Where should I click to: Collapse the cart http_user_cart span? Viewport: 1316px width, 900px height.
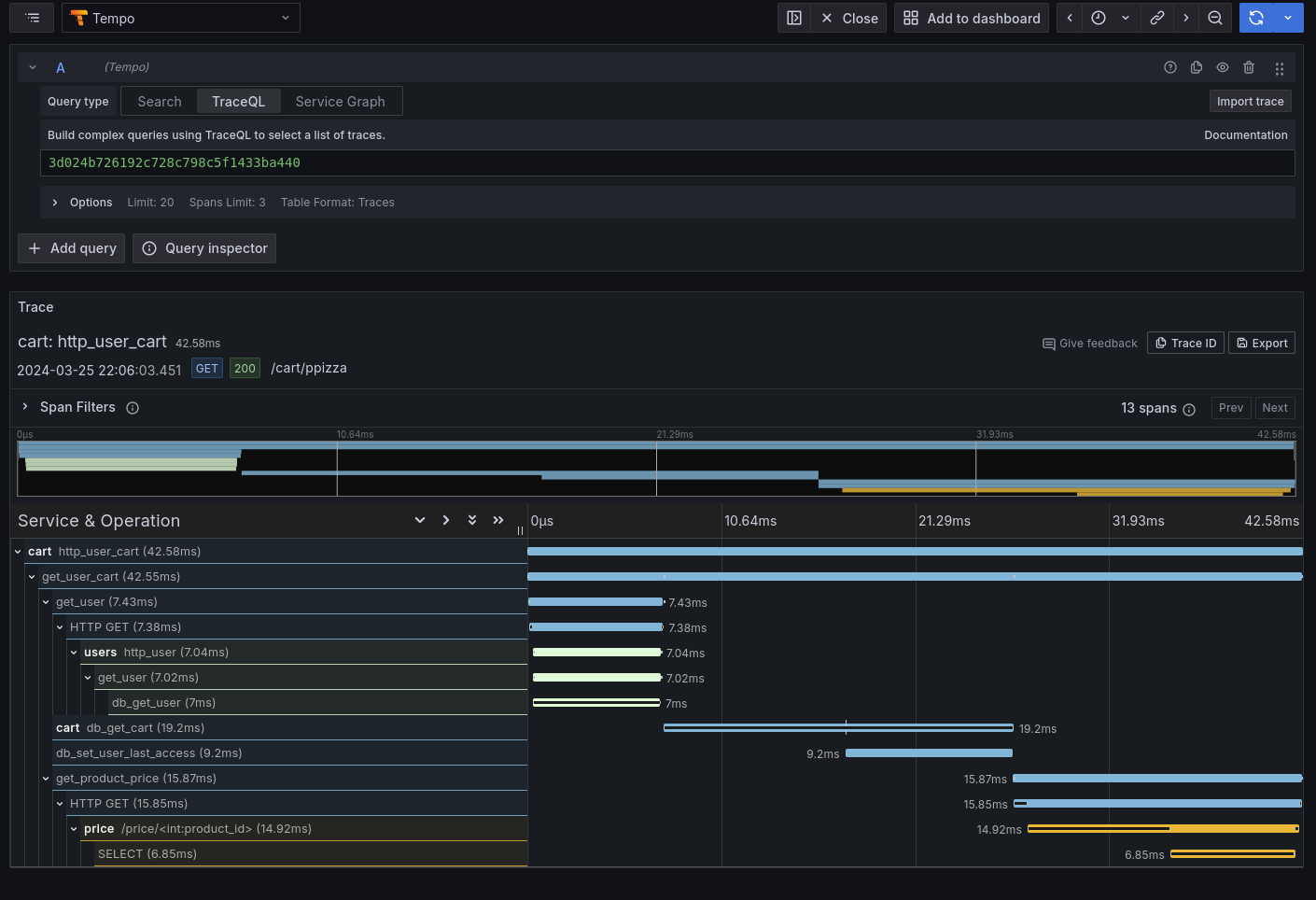click(18, 552)
